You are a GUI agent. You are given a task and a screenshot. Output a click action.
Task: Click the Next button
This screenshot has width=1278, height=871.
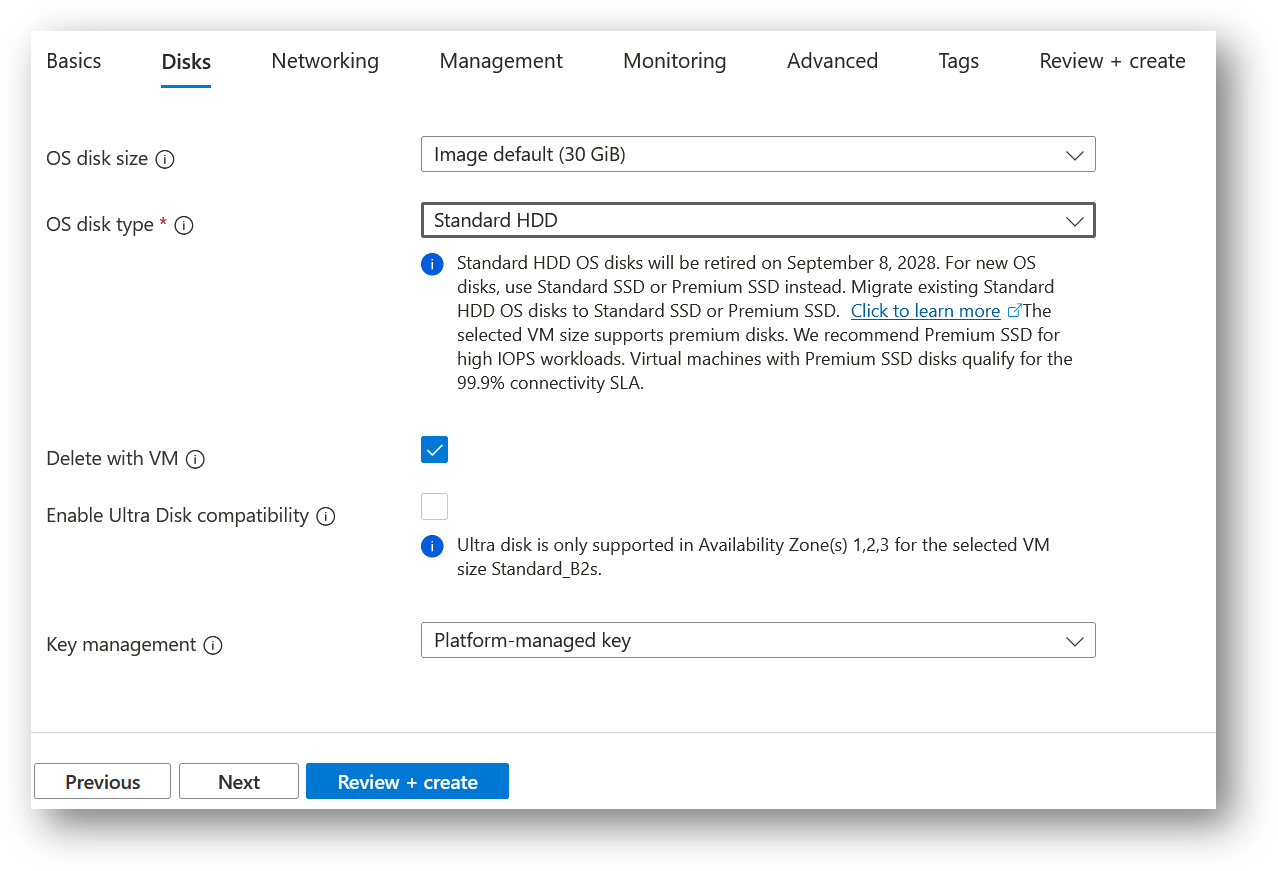[x=239, y=782]
